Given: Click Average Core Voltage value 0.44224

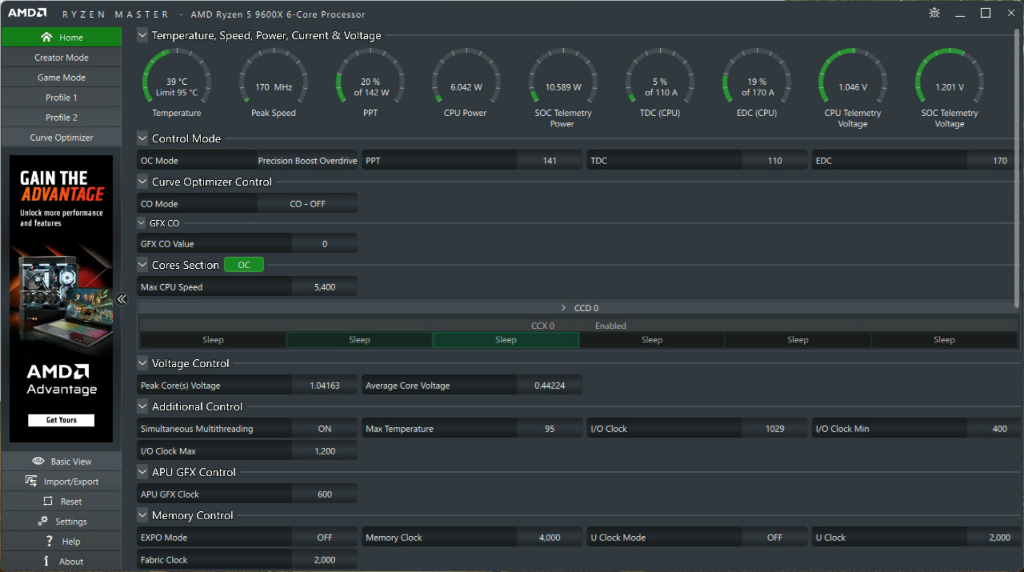Looking at the screenshot, I should pos(549,385).
